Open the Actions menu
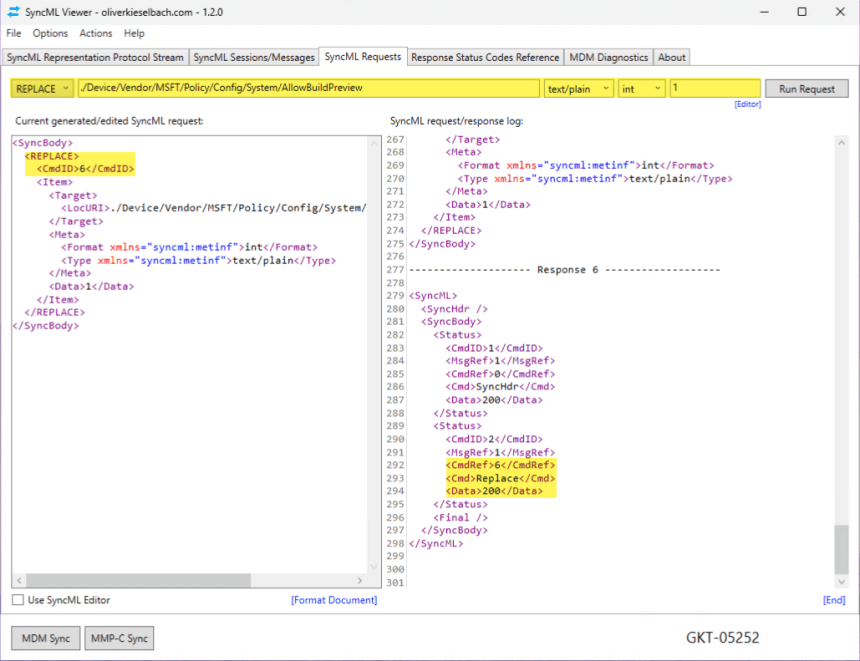The height and width of the screenshot is (661, 860). (x=96, y=33)
